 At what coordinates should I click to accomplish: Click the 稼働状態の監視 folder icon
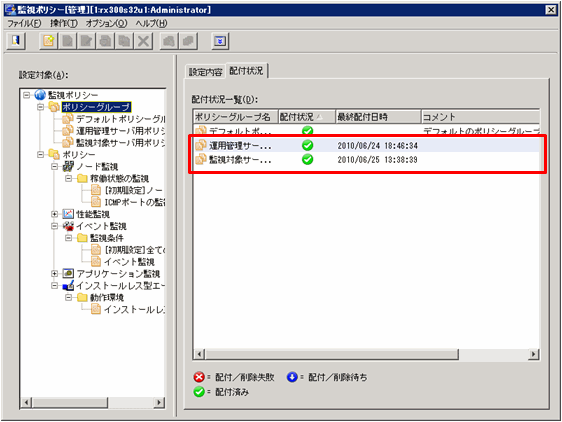point(82,178)
